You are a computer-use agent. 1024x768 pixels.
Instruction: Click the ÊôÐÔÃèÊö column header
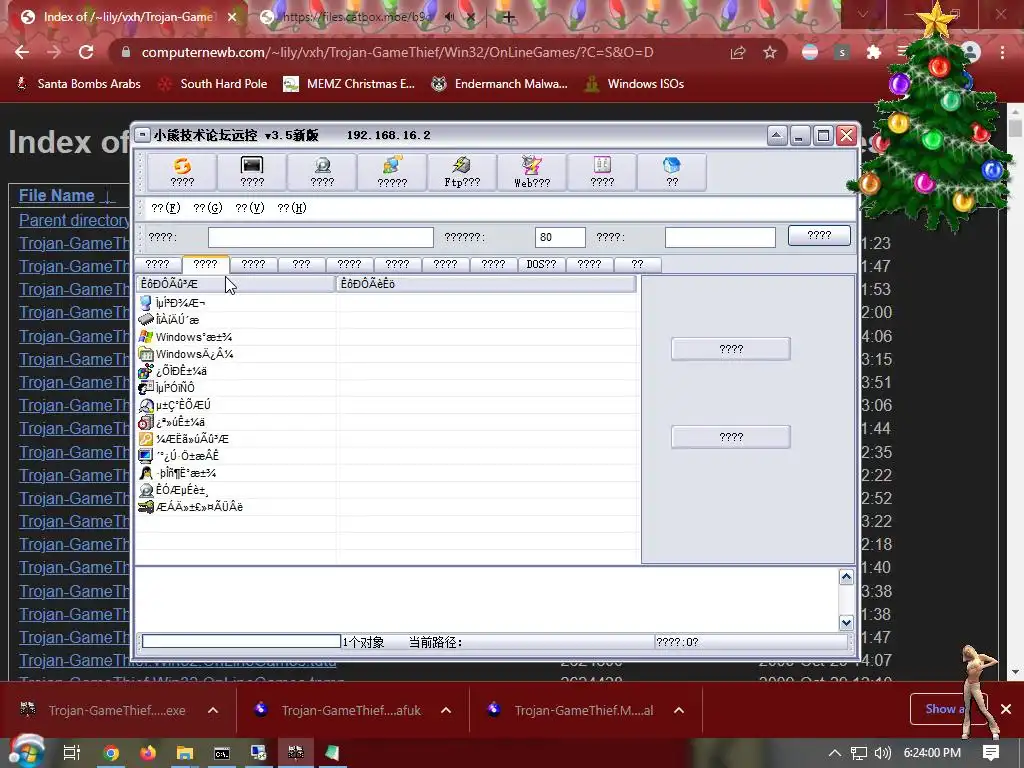(x=486, y=283)
